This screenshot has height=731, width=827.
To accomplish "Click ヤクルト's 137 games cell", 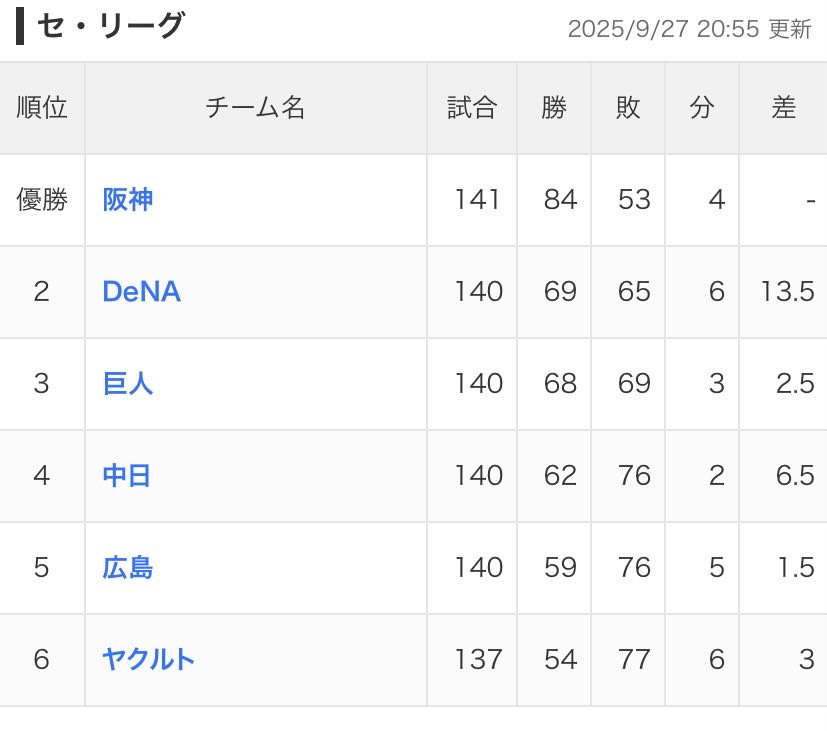I will (478, 660).
